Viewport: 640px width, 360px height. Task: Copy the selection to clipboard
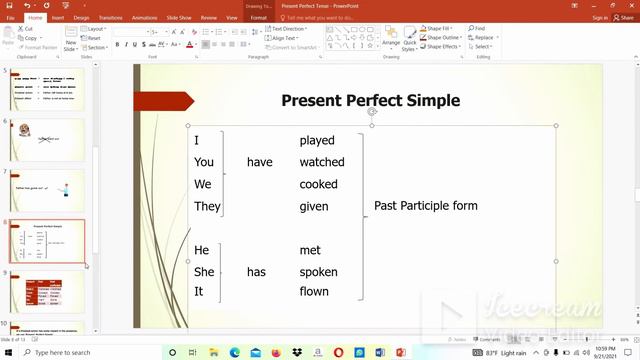click(x=27, y=38)
